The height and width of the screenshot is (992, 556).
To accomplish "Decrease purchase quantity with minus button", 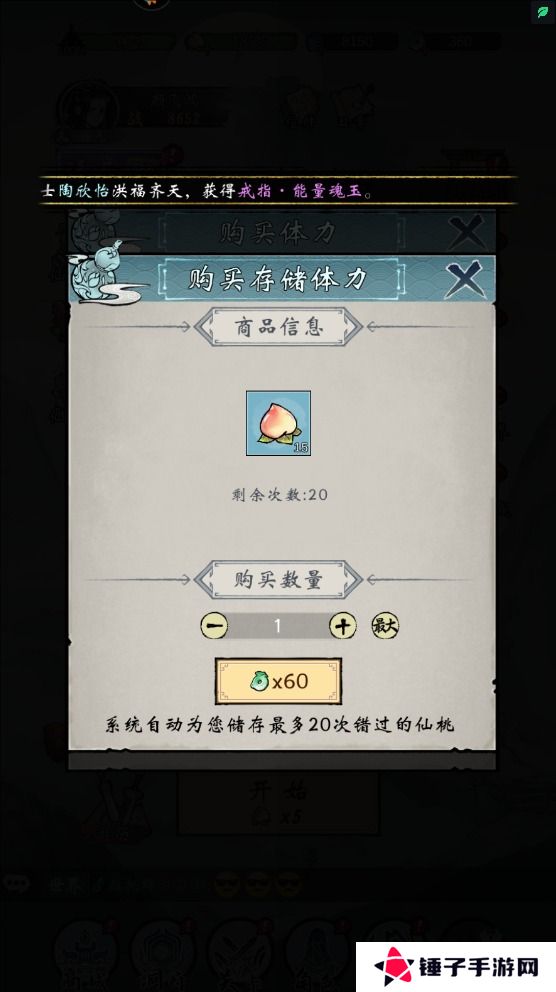I will (x=214, y=626).
